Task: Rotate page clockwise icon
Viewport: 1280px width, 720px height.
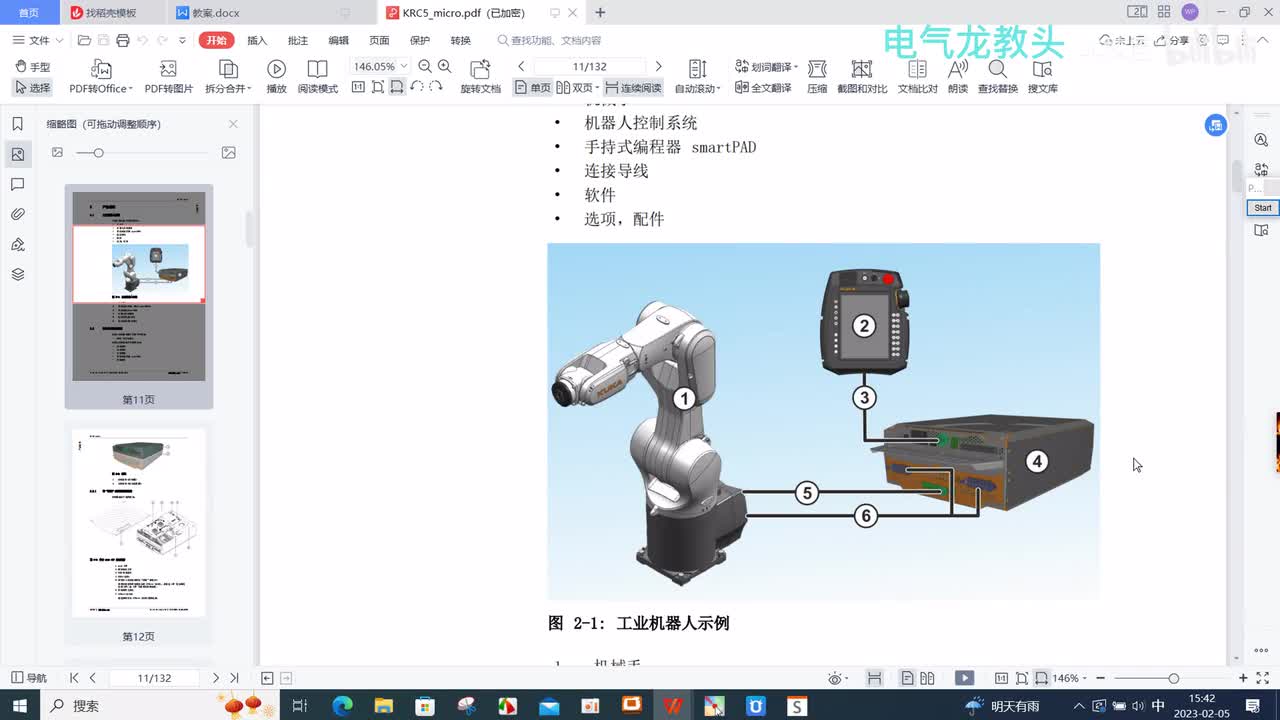Action: click(435, 88)
